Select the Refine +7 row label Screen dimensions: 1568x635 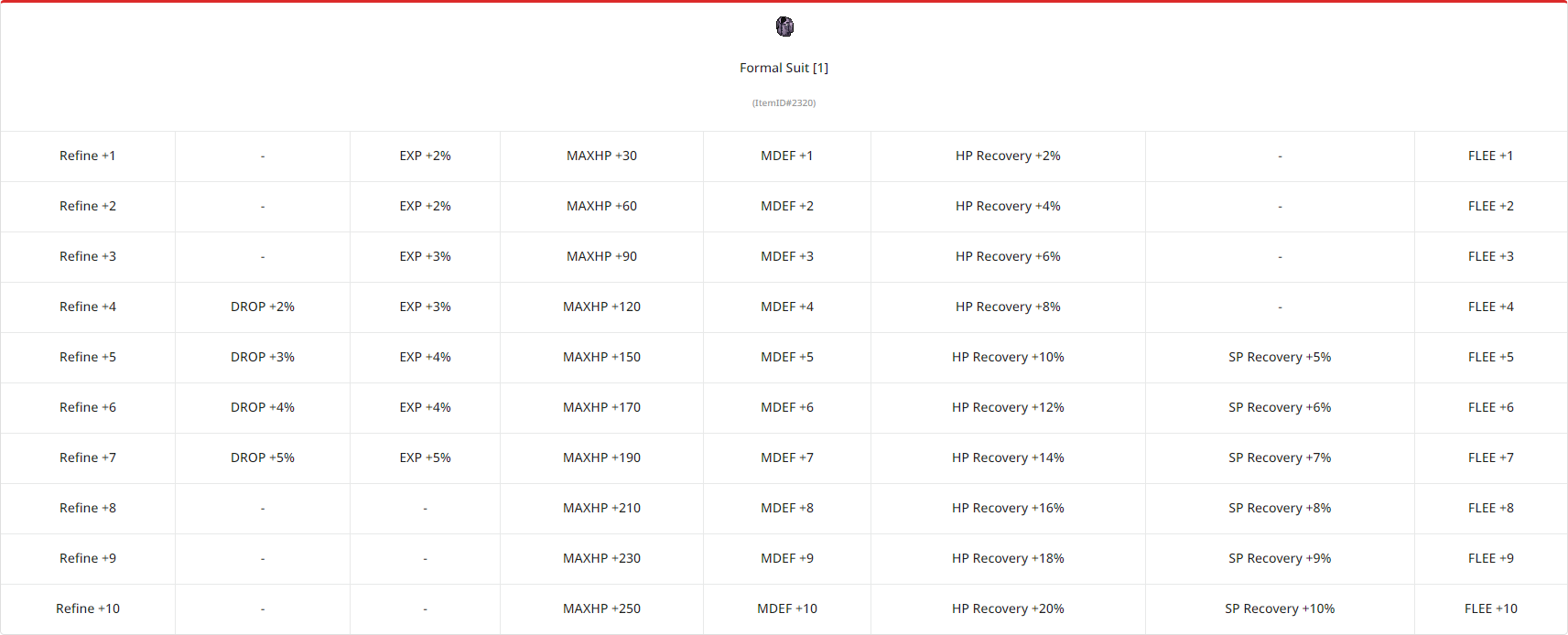[88, 457]
